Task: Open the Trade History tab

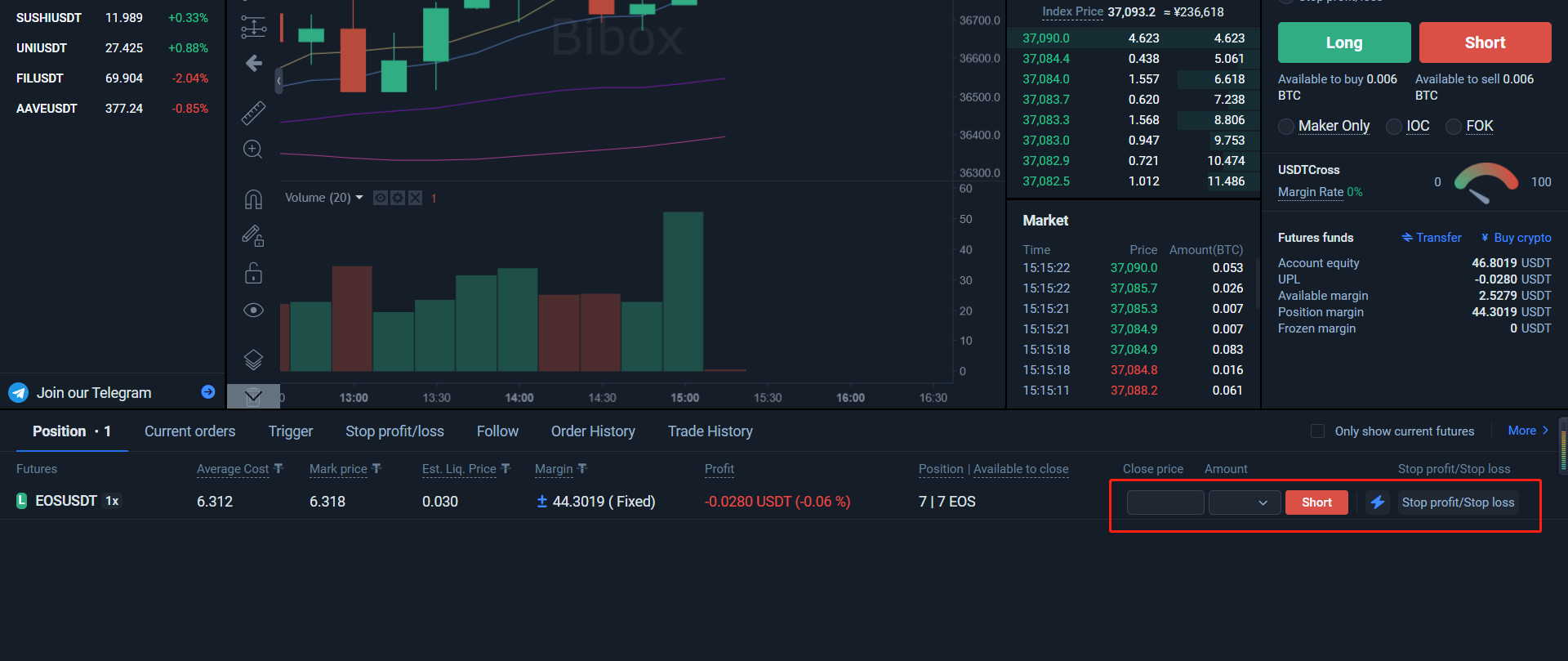Action: click(710, 431)
